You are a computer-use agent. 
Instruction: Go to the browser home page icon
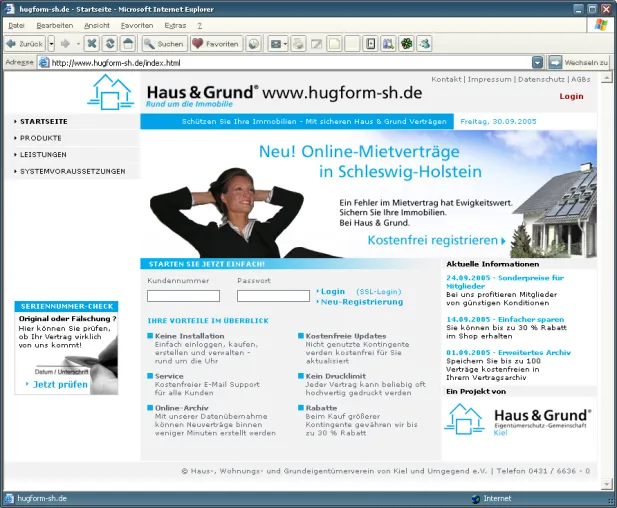pos(128,44)
